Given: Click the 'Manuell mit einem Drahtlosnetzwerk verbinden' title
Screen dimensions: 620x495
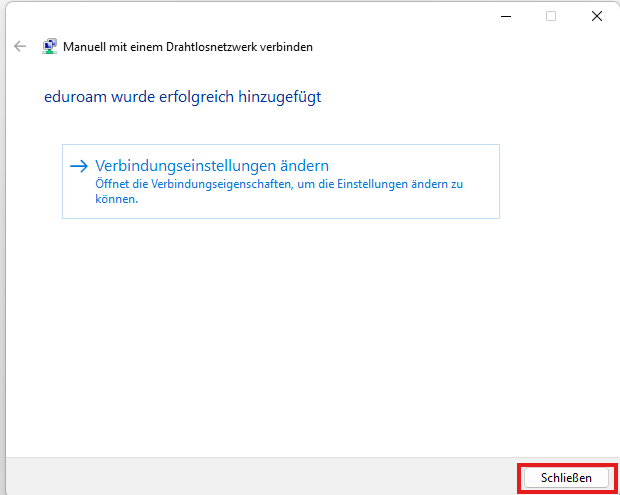Looking at the screenshot, I should coord(188,47).
